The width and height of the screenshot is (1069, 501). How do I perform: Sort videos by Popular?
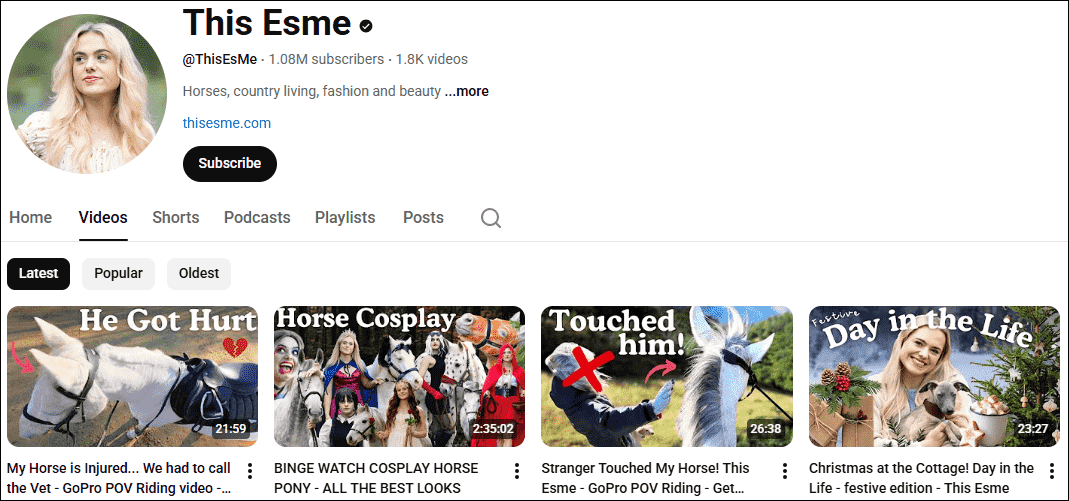pyautogui.click(x=119, y=273)
